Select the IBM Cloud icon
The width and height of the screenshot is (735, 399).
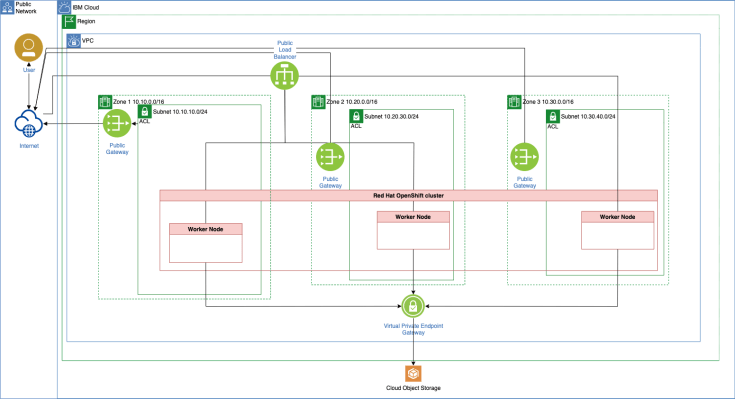pyautogui.click(x=64, y=7)
